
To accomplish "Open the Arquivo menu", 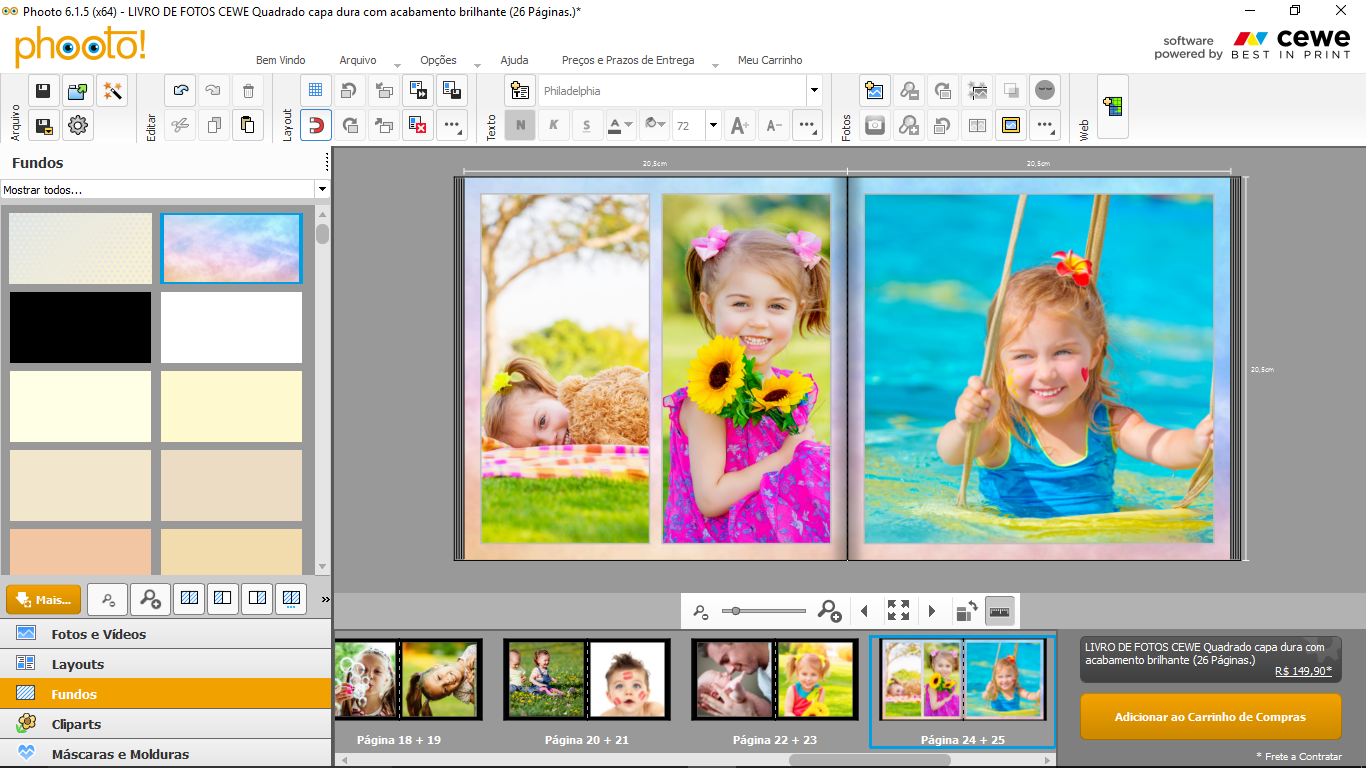I will 358,60.
